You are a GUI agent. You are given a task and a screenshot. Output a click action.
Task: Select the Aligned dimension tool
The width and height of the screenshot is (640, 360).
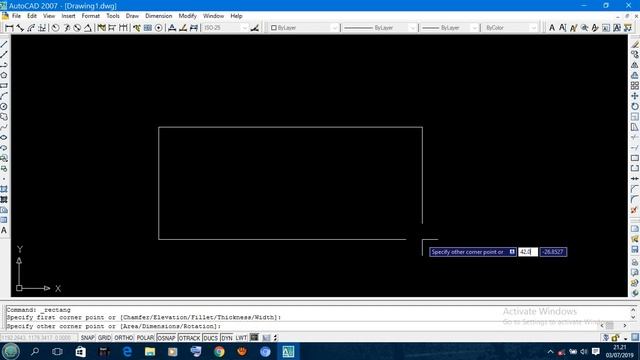click(20, 28)
